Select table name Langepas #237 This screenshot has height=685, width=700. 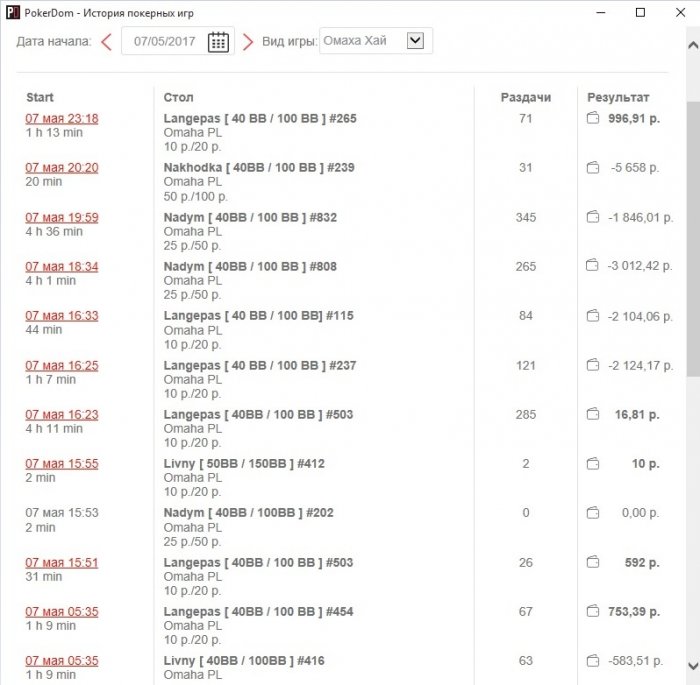[x=260, y=366]
